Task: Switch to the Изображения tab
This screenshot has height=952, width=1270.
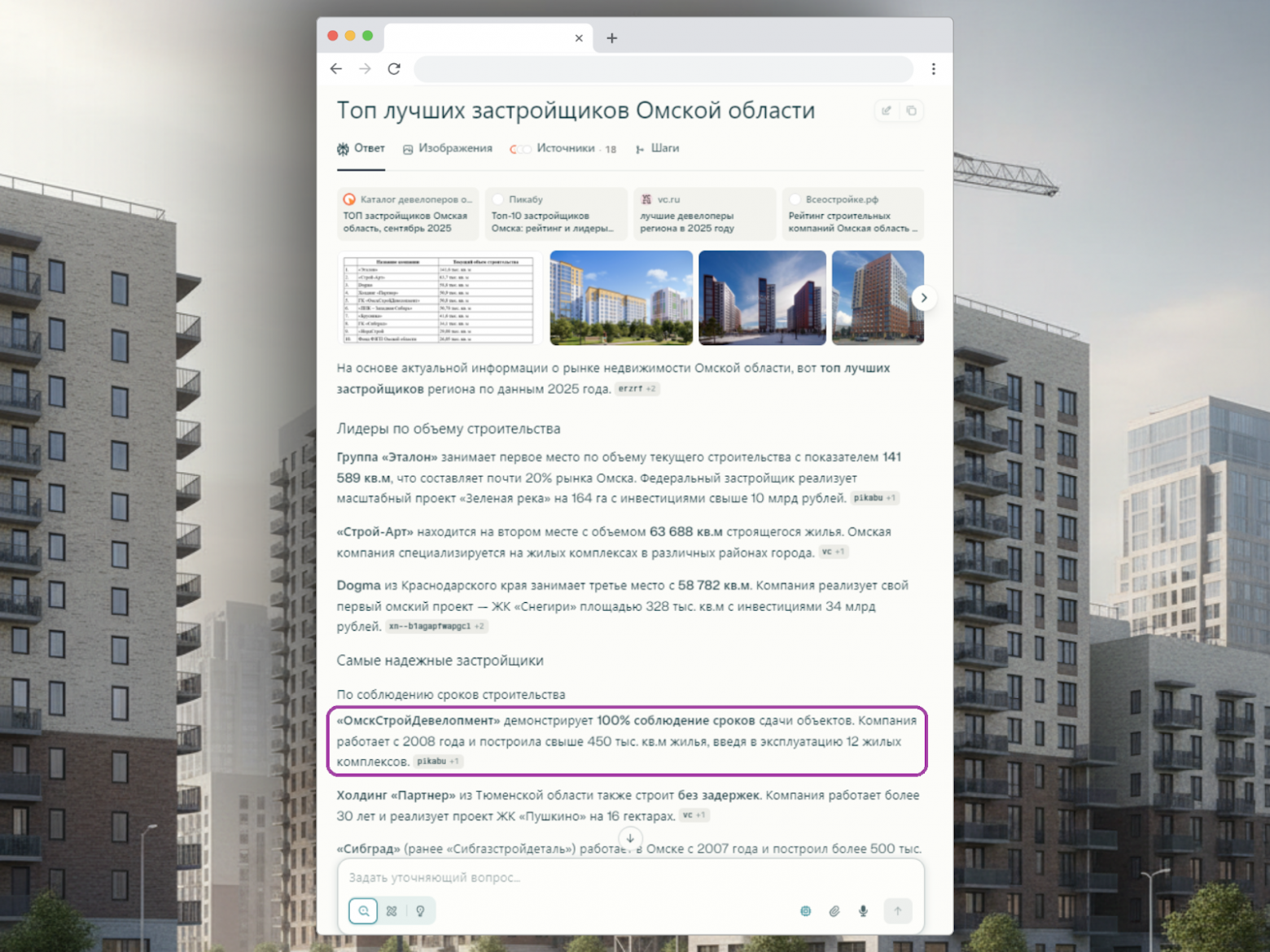Action: pos(447,149)
